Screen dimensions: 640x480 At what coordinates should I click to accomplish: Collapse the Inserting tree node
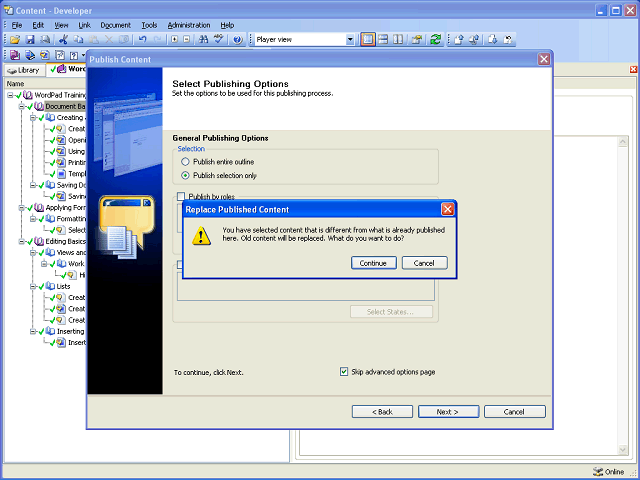point(33,331)
